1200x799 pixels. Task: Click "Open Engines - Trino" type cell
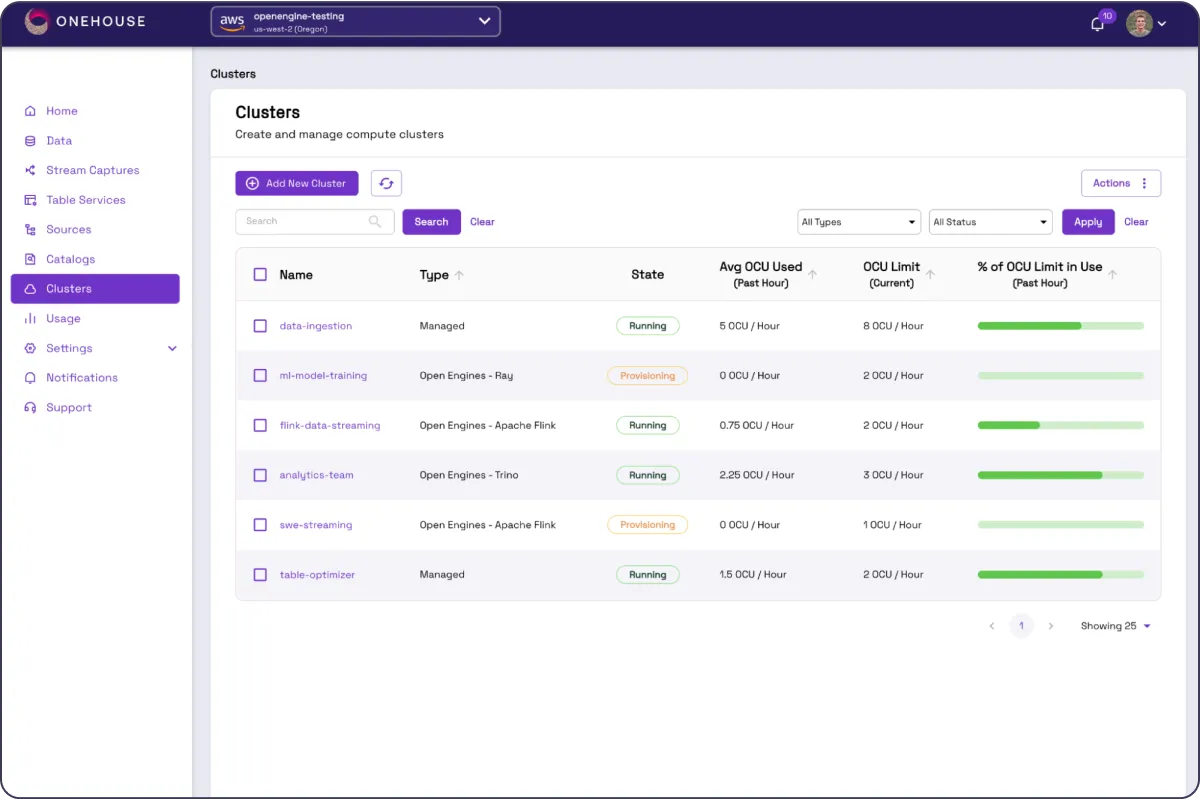[469, 475]
